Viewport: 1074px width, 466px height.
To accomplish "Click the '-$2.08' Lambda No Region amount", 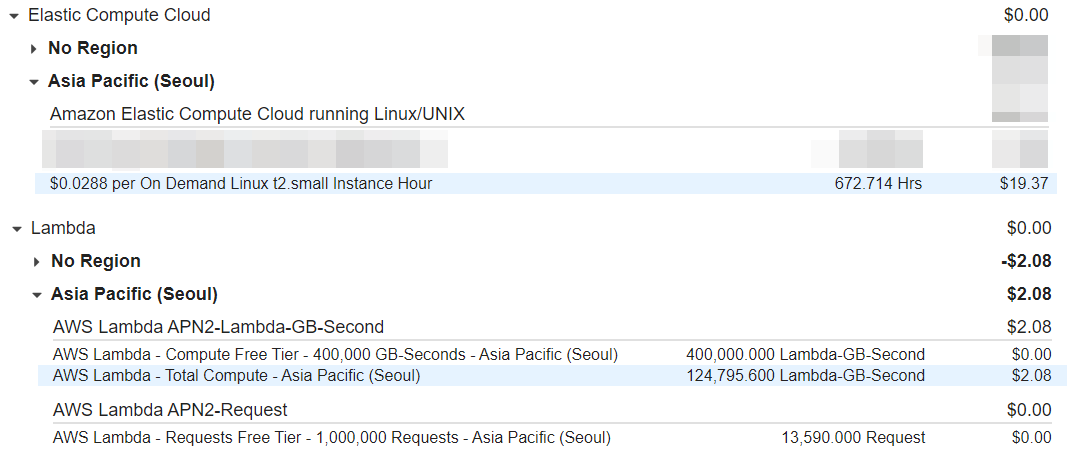I will [1025, 261].
